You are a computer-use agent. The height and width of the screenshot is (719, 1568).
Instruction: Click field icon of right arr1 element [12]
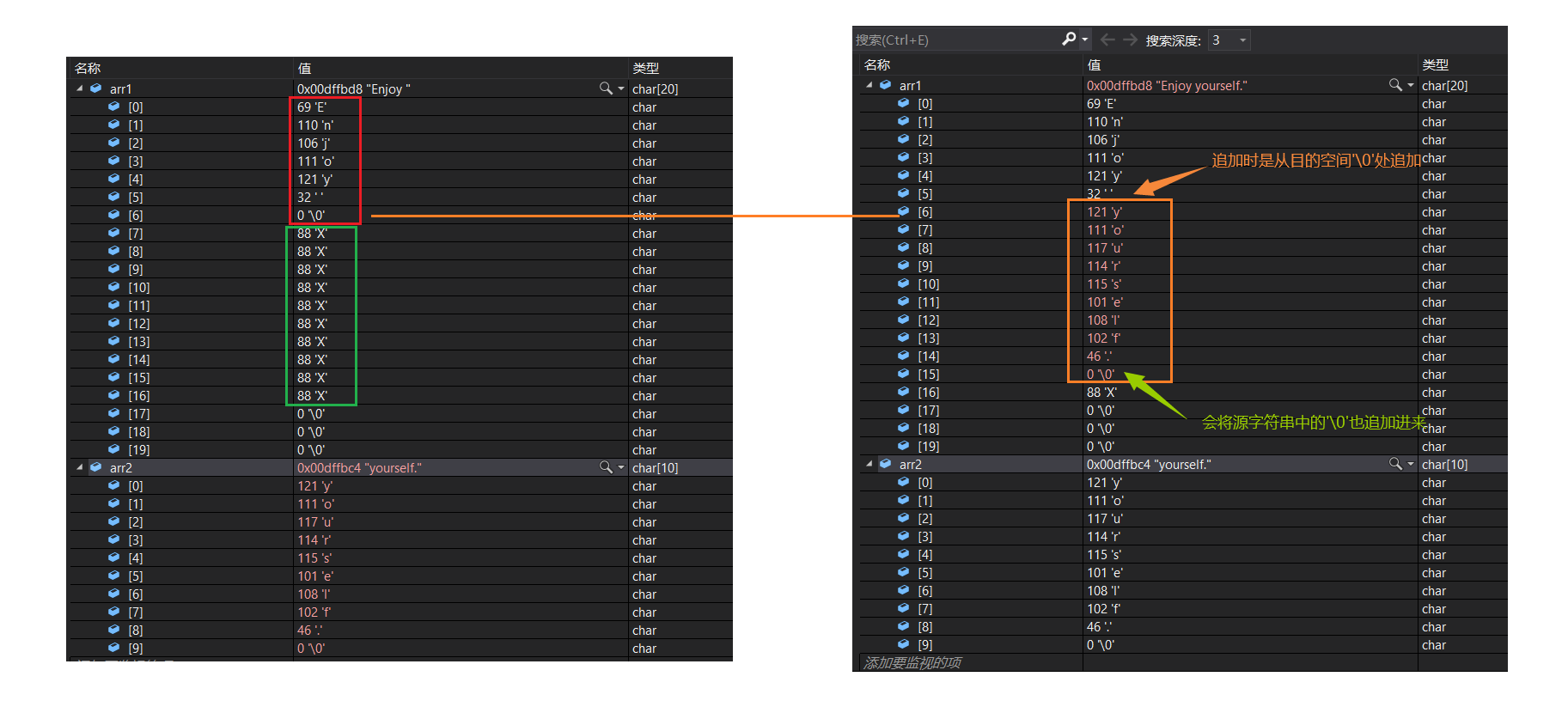tap(903, 320)
